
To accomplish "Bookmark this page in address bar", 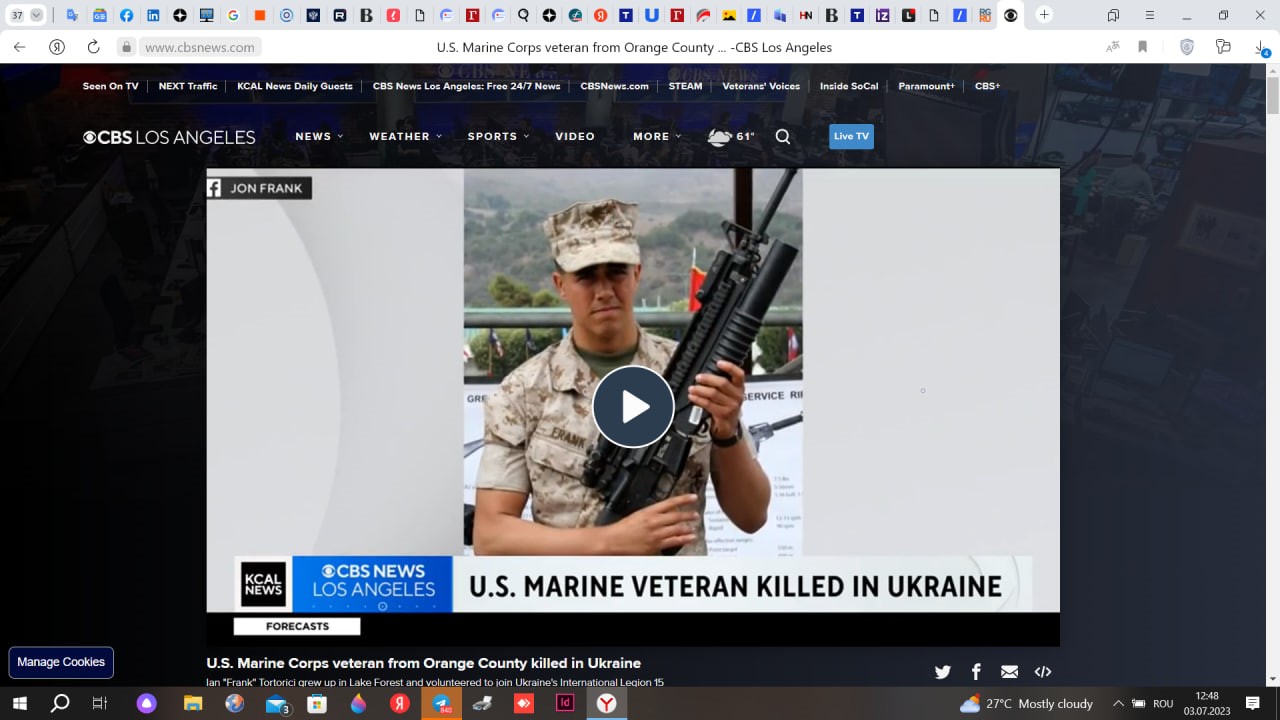I will pos(1142,47).
